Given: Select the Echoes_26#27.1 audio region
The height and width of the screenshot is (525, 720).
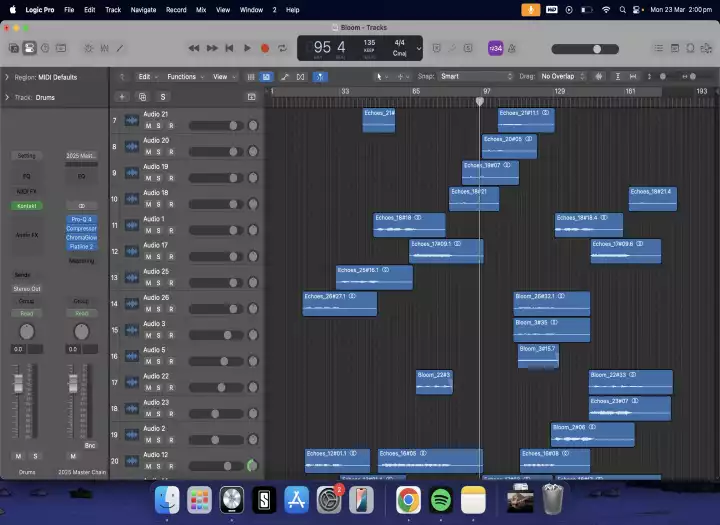Looking at the screenshot, I should [x=340, y=304].
